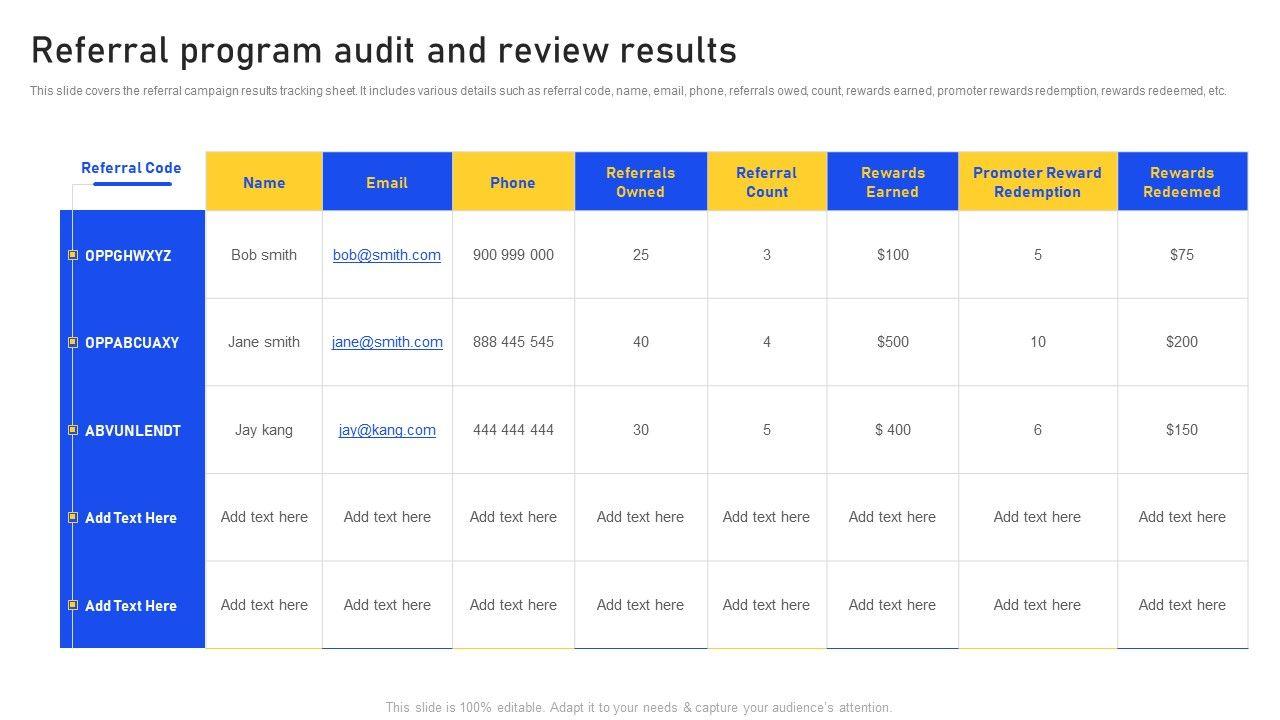Viewport: 1280px width, 720px height.
Task: Select the slide title 'Referral program audit and review results'
Action: 384,50
